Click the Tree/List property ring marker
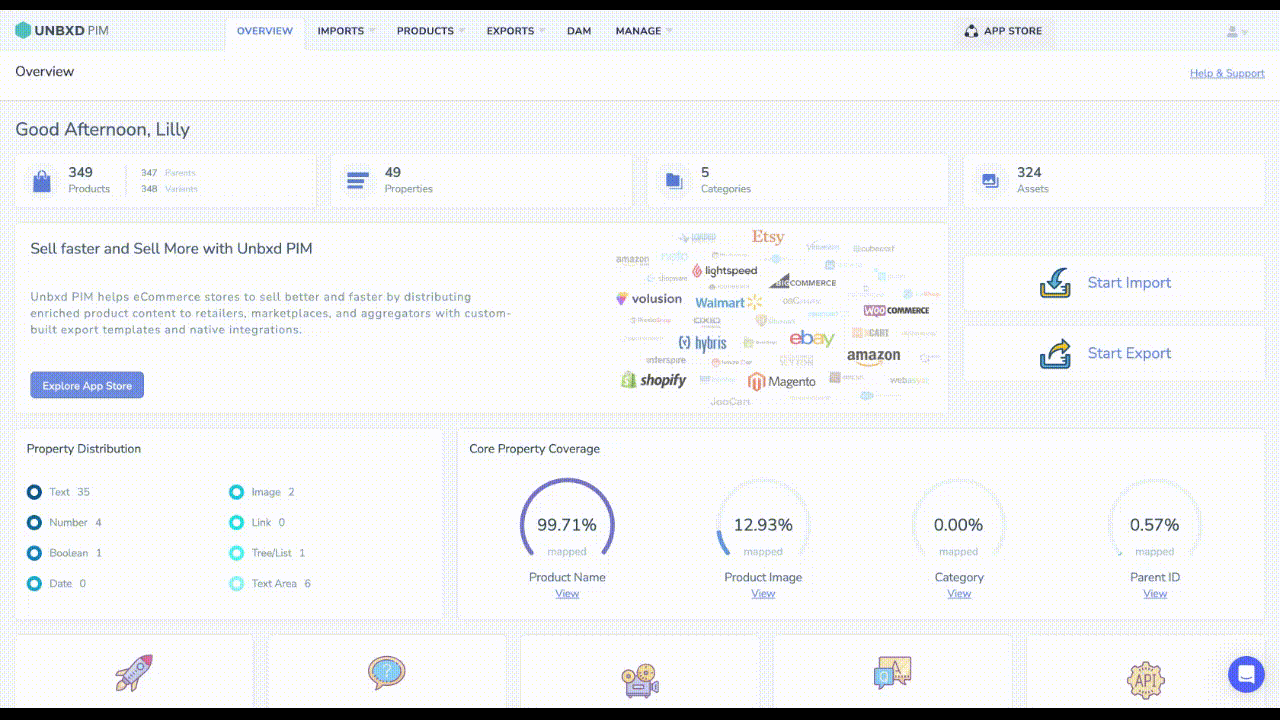 pyautogui.click(x=236, y=553)
